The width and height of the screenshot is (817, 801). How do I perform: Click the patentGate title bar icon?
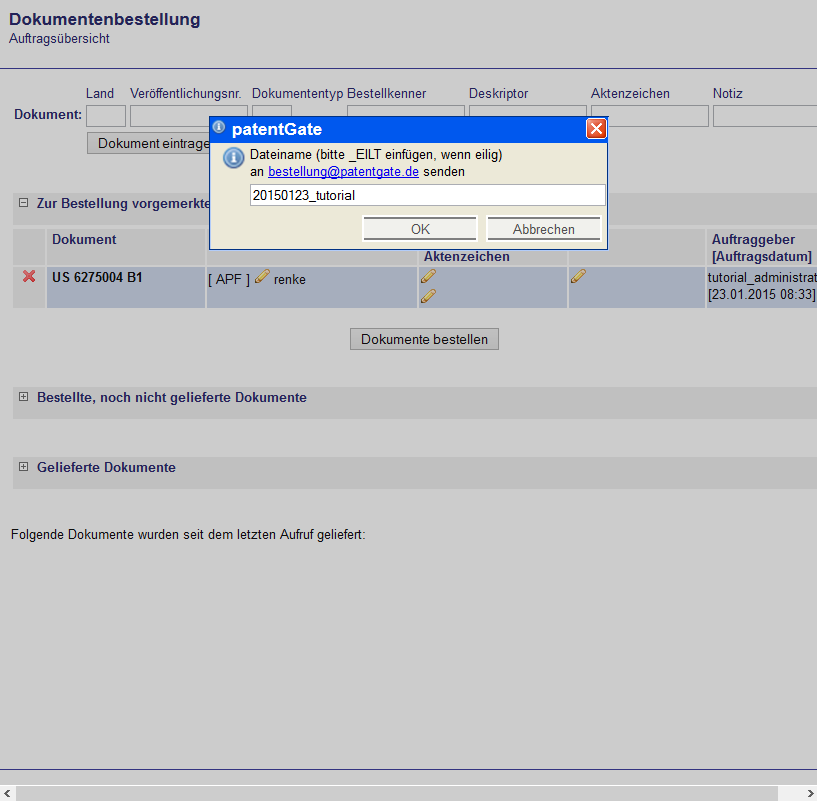pyautogui.click(x=219, y=127)
